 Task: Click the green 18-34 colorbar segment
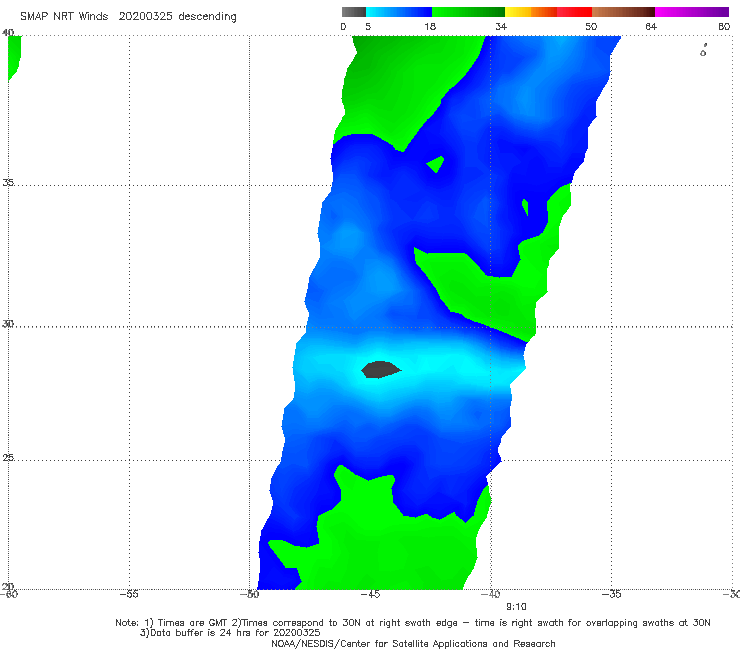point(469,12)
